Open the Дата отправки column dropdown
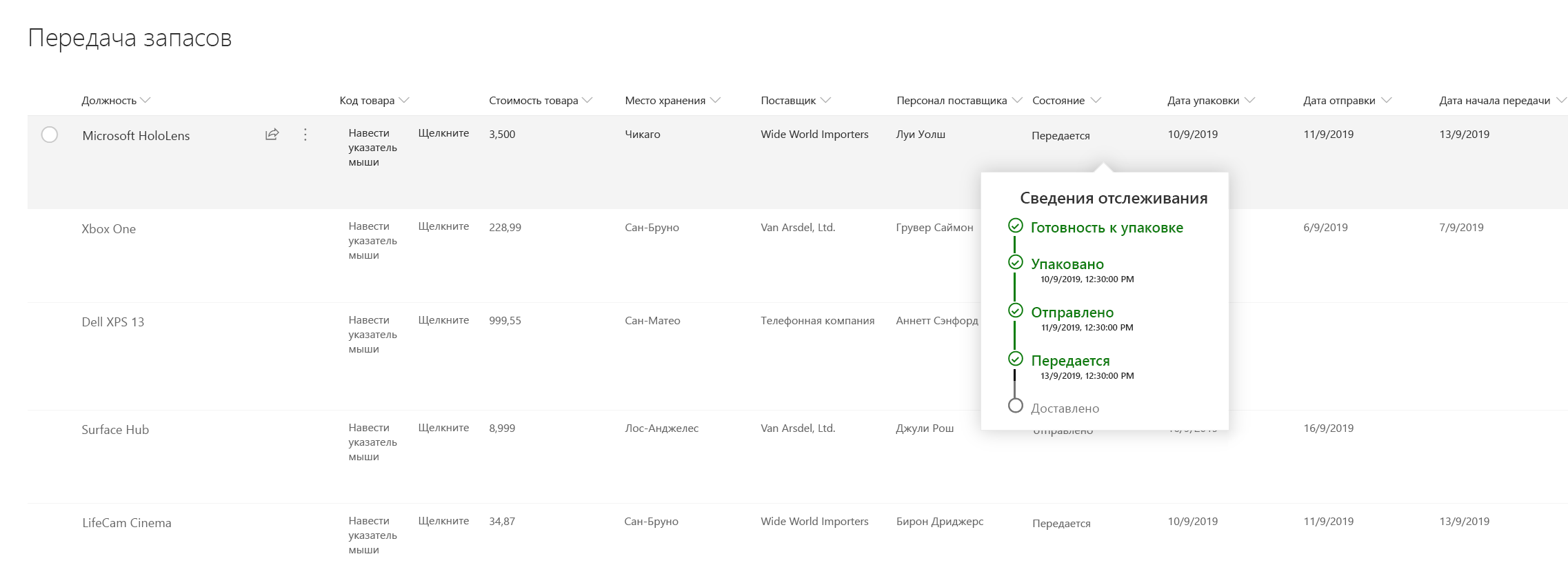1568x572 pixels. 1387,100
